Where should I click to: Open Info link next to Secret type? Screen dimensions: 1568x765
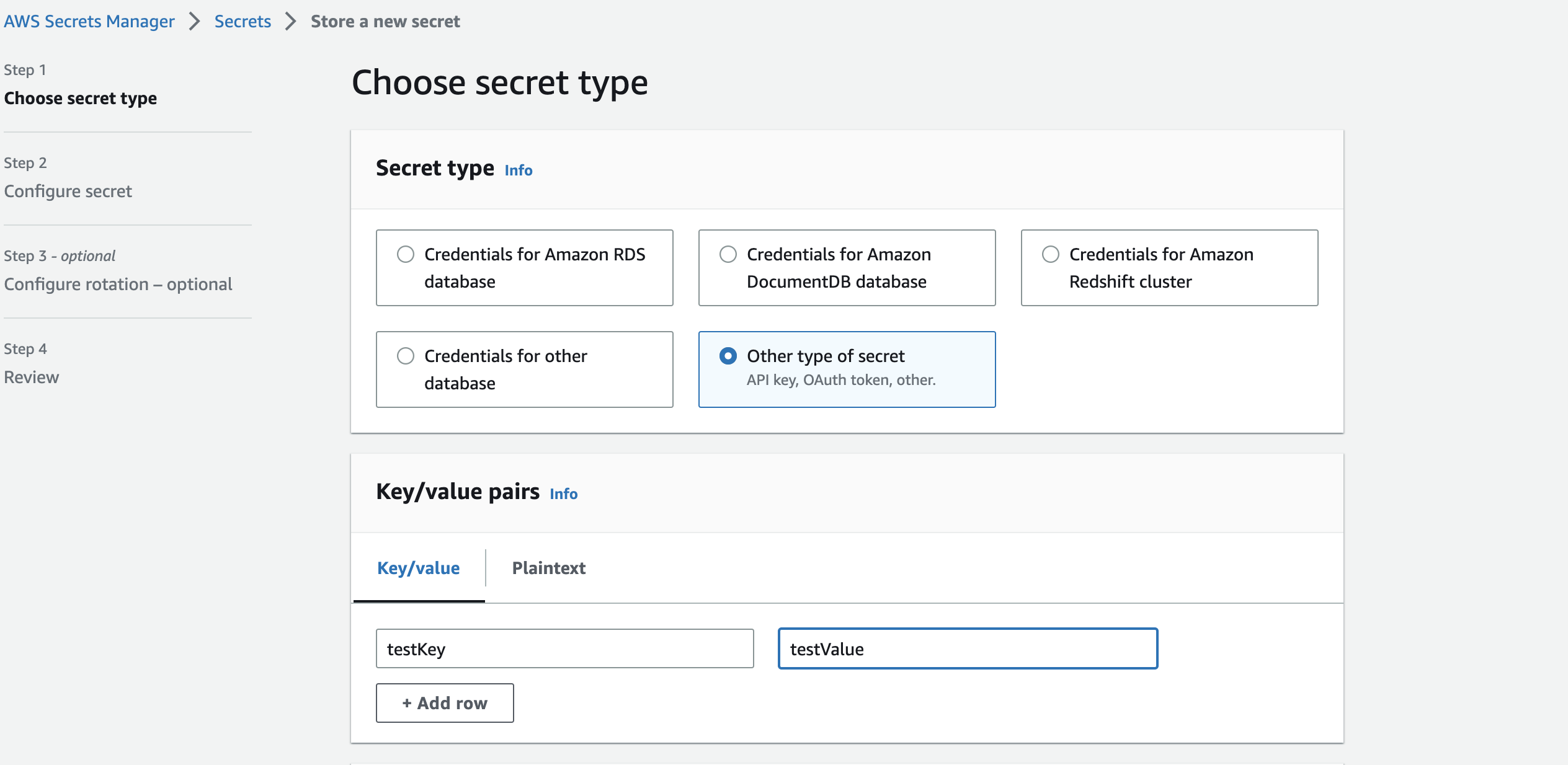click(519, 170)
